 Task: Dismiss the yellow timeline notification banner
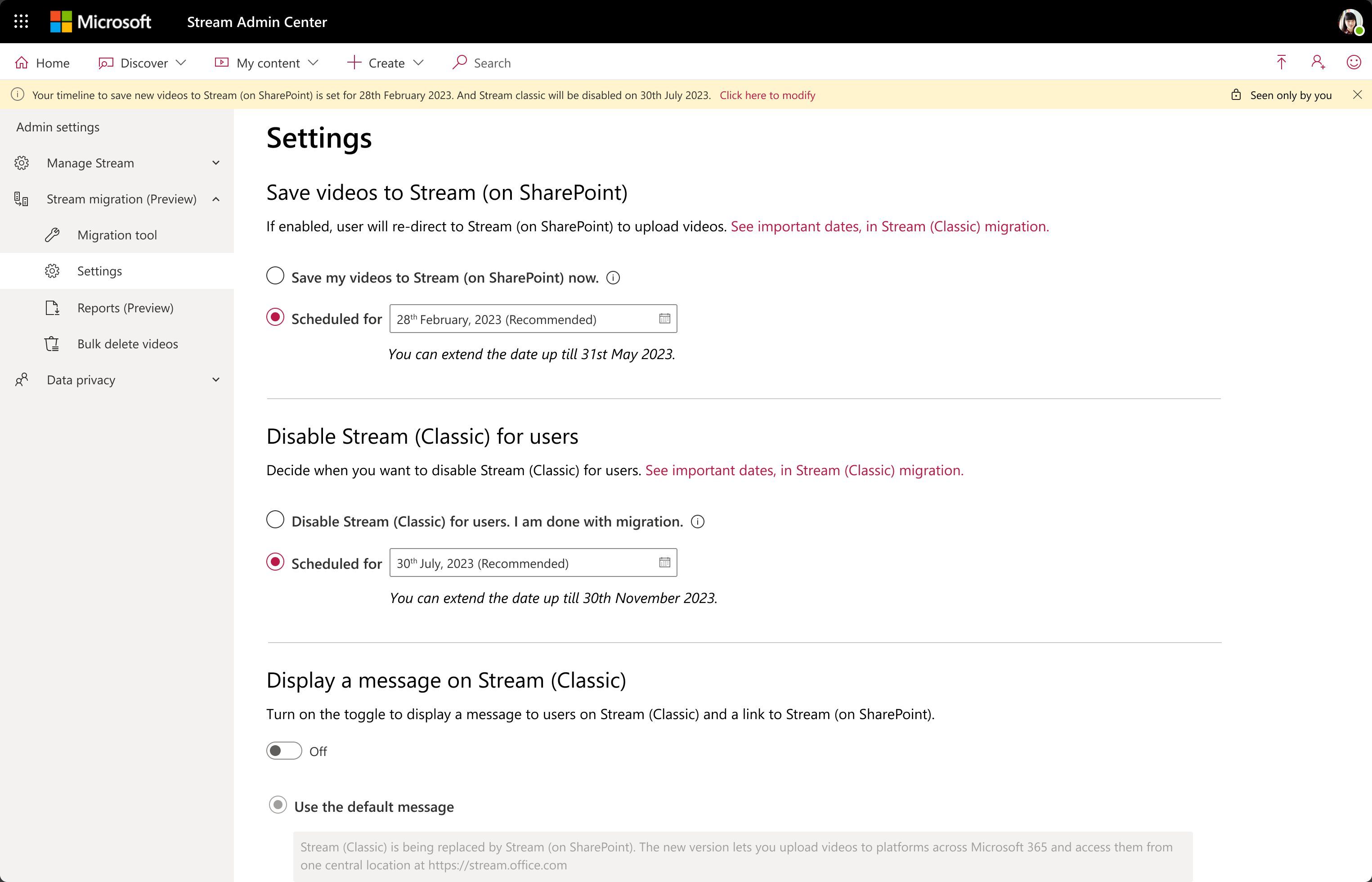pos(1357,95)
